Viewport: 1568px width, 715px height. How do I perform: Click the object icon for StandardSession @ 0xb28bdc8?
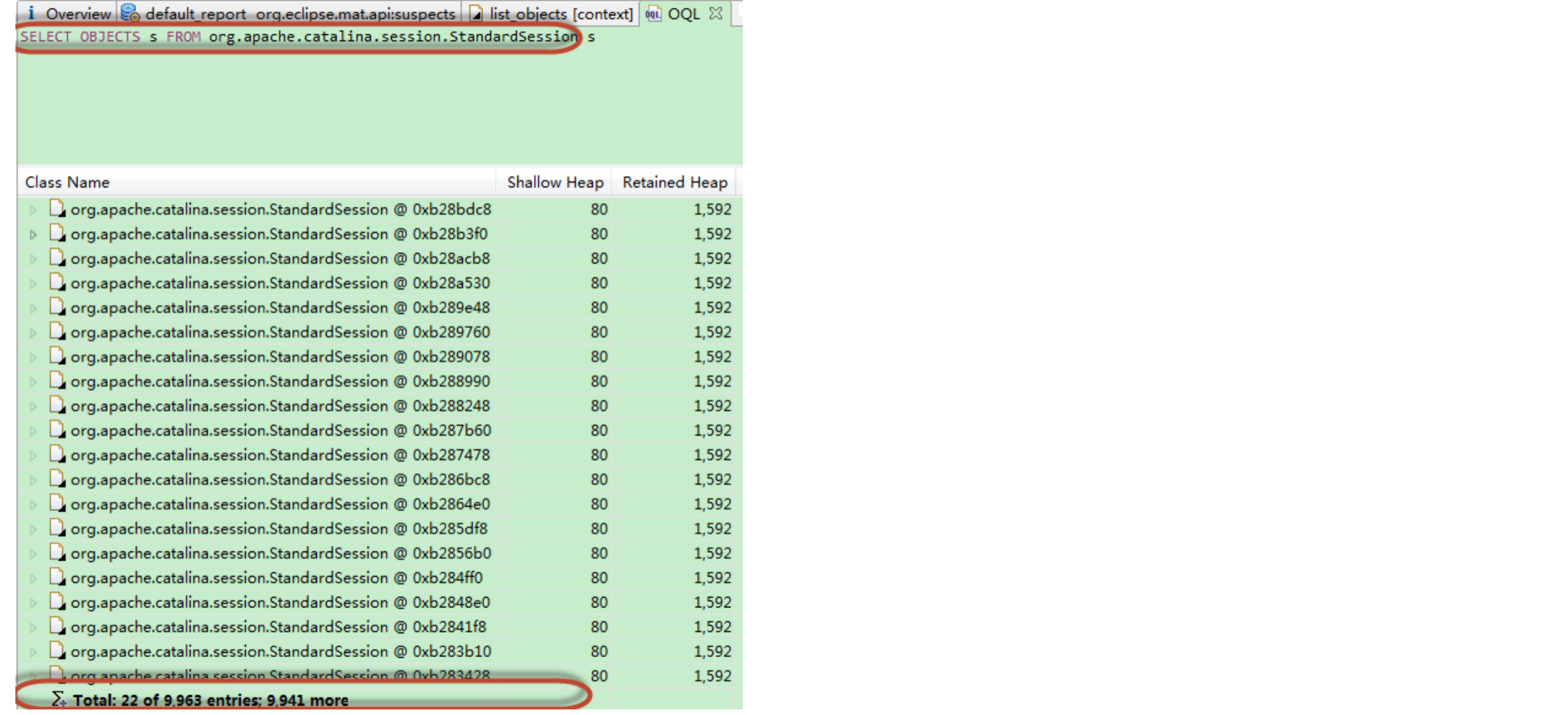click(x=57, y=209)
